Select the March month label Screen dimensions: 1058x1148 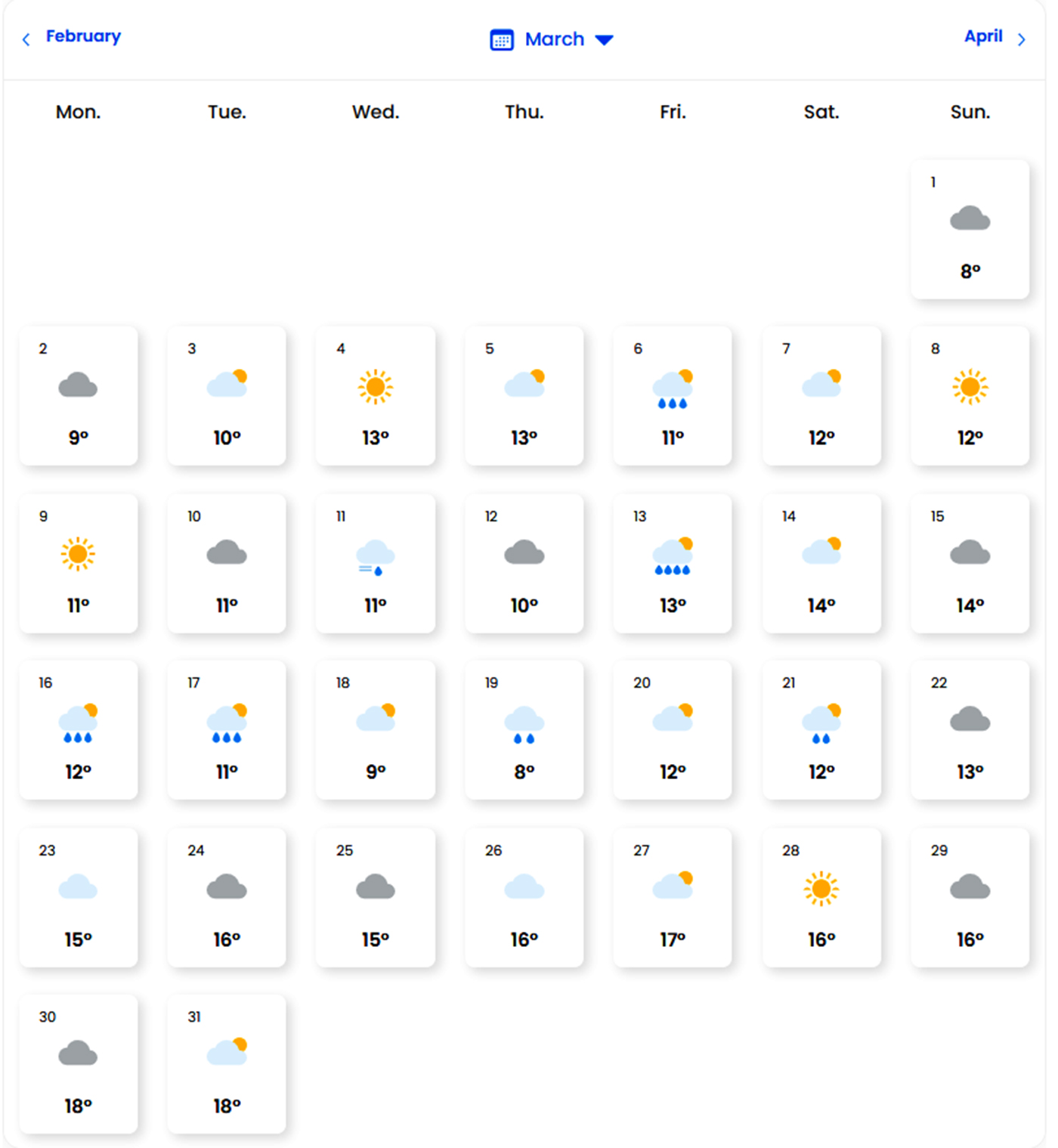pyautogui.click(x=555, y=39)
